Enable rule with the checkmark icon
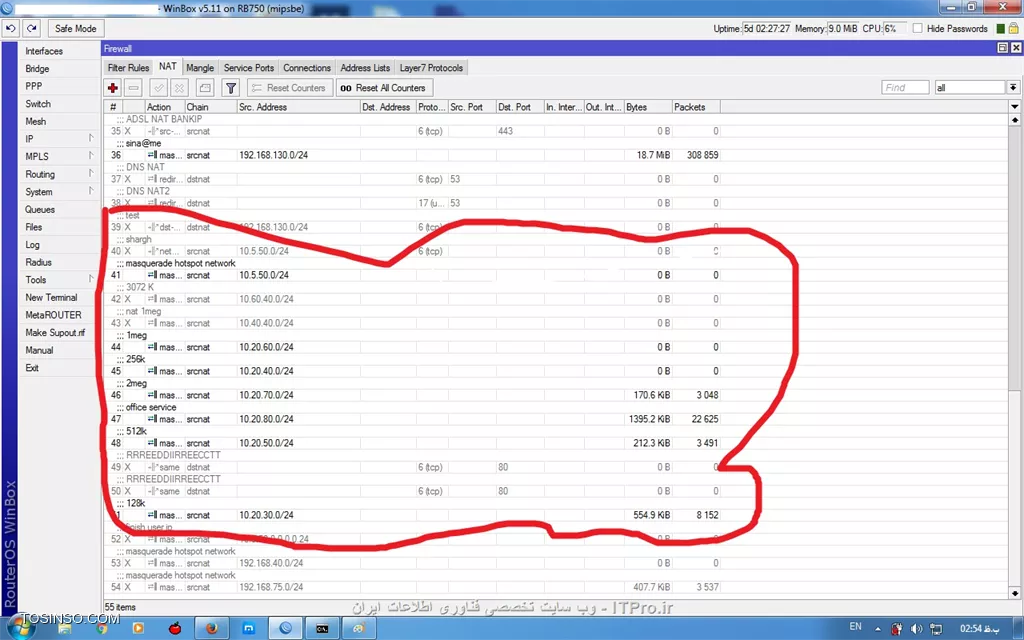1024x640 pixels. [x=158, y=88]
